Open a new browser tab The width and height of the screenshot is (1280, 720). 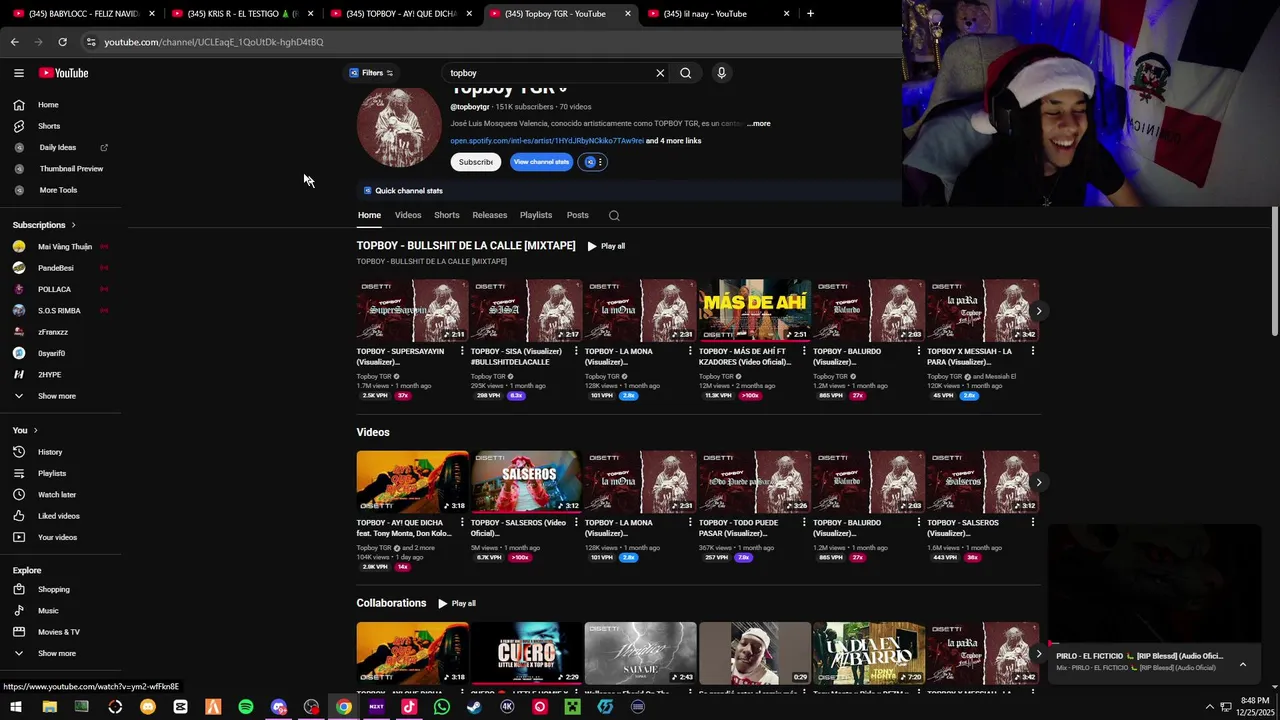[x=810, y=13]
